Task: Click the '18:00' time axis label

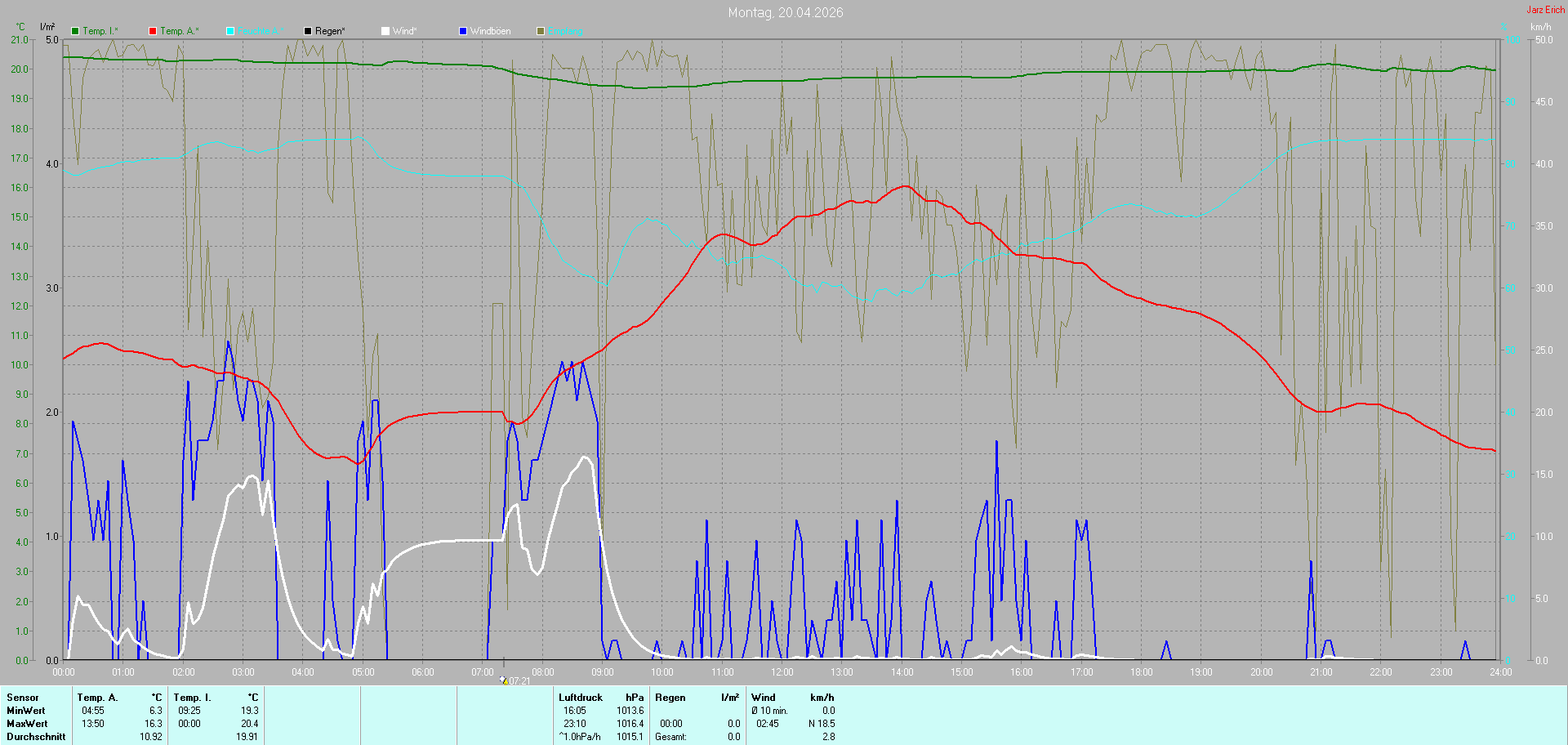Action: click(x=1142, y=672)
